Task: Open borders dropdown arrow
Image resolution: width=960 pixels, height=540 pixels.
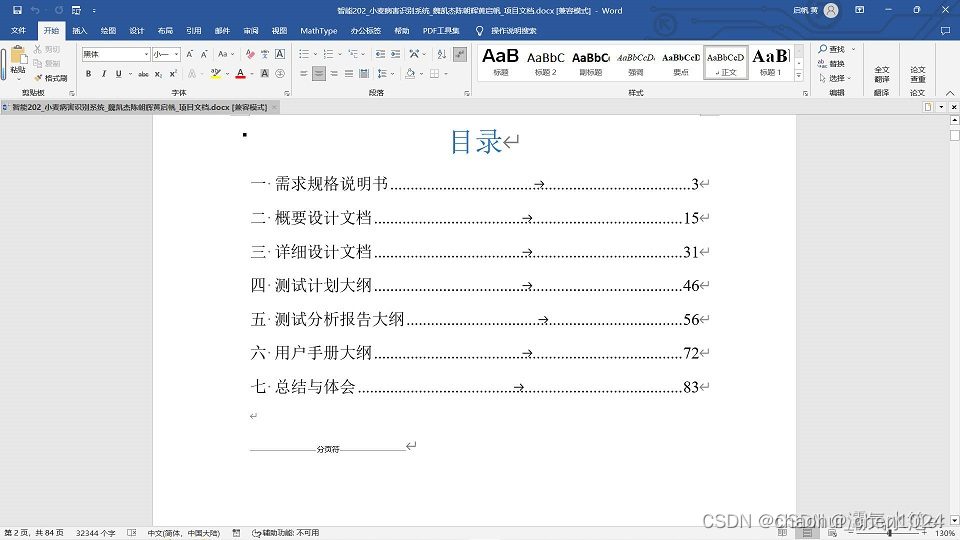Action: [x=446, y=74]
